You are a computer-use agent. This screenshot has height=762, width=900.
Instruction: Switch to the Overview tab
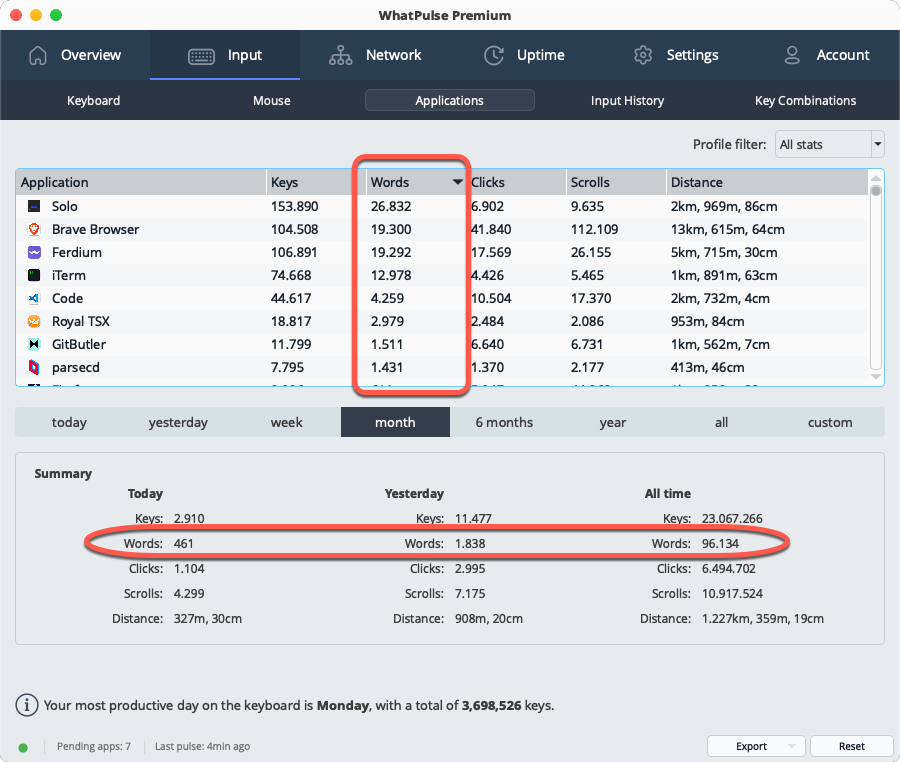click(75, 55)
